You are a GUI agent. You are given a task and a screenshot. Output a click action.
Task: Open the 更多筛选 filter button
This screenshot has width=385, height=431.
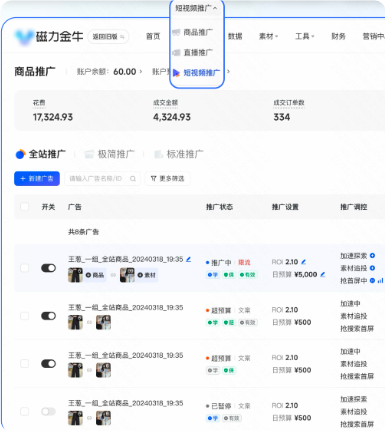coord(167,179)
